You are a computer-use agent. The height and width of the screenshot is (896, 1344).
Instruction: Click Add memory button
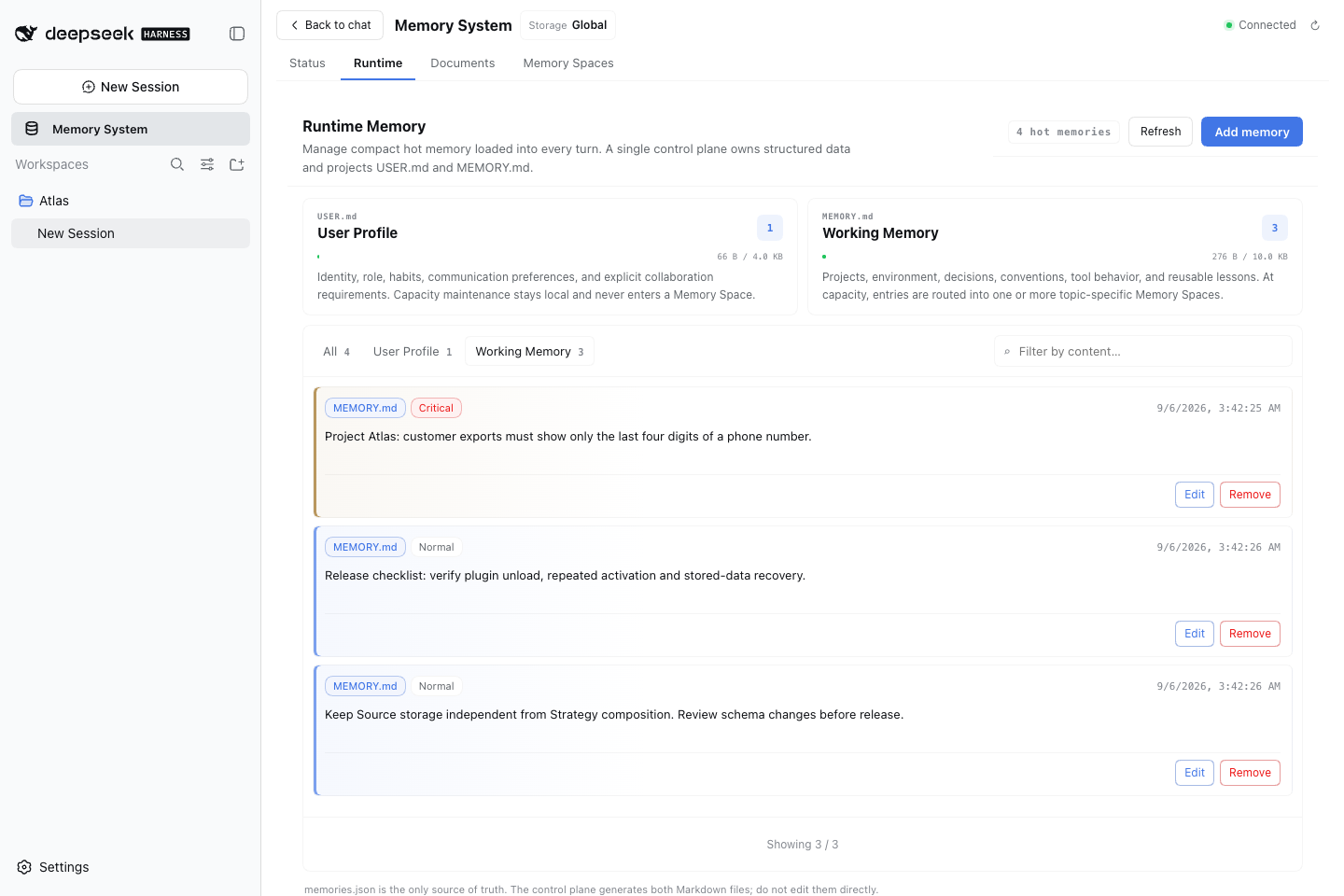(1252, 132)
